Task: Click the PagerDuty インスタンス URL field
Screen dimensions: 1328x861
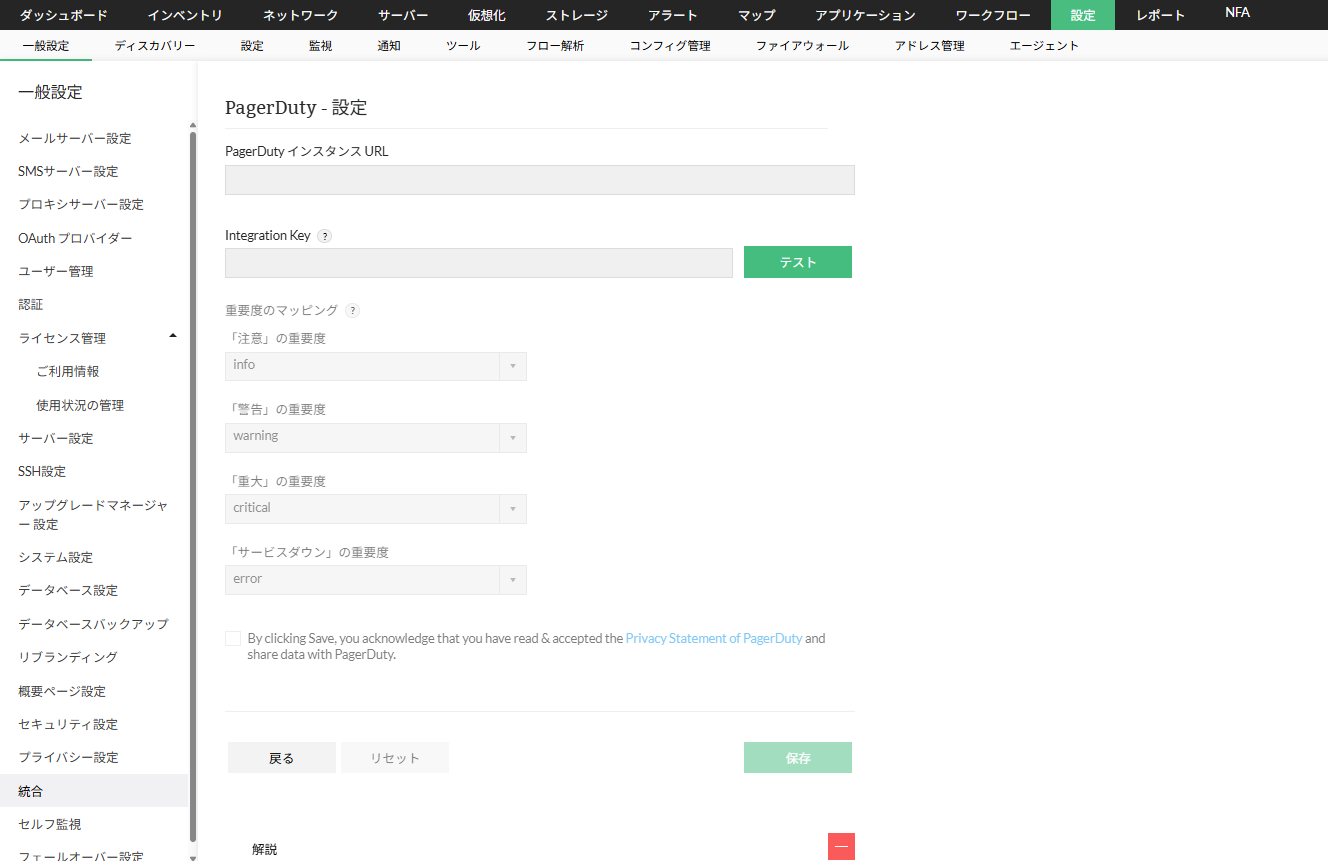Action: click(x=540, y=180)
